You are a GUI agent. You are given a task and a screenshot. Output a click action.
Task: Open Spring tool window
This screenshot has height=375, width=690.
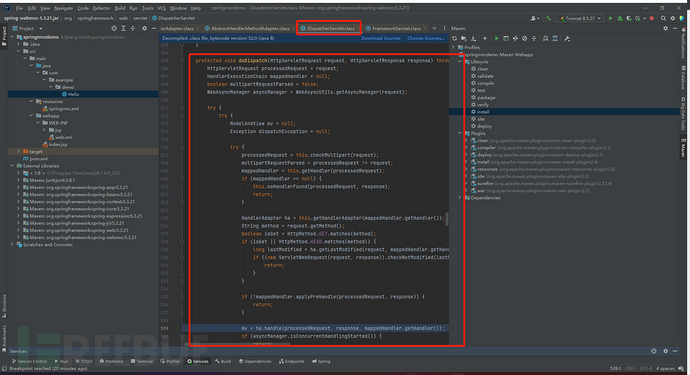321,361
